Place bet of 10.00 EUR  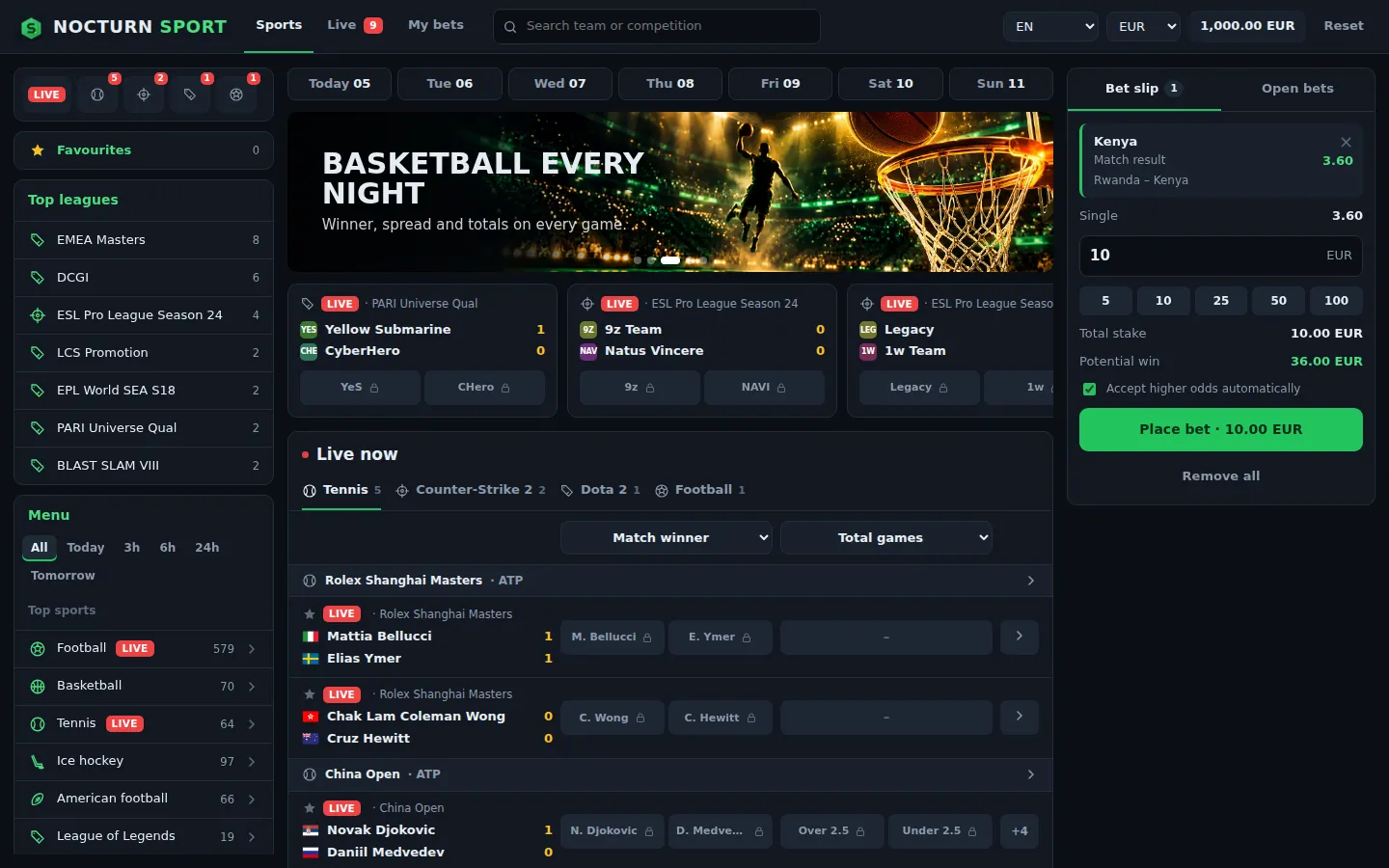pos(1221,429)
